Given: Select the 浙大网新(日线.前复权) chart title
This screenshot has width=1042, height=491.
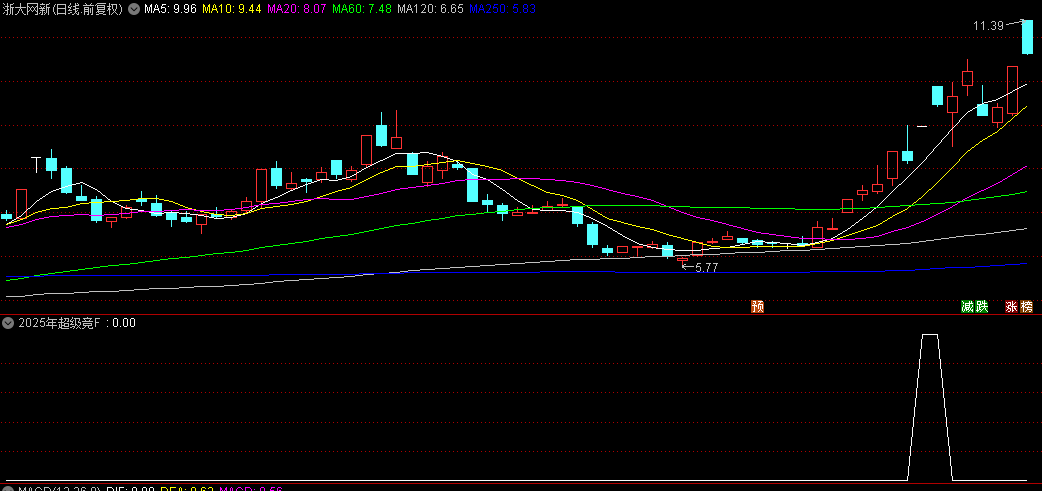Looking at the screenshot, I should click(63, 9).
